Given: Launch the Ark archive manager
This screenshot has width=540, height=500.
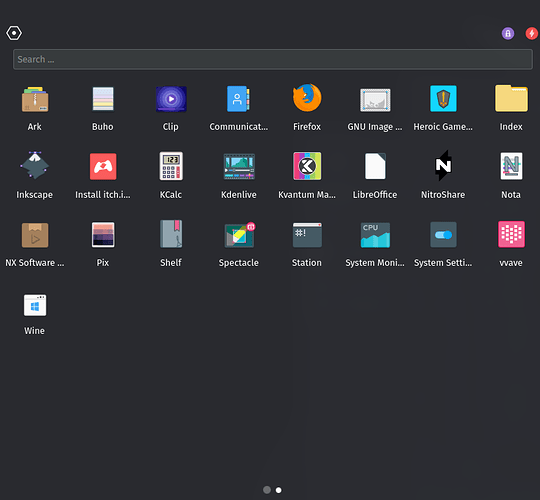Looking at the screenshot, I should (35, 100).
